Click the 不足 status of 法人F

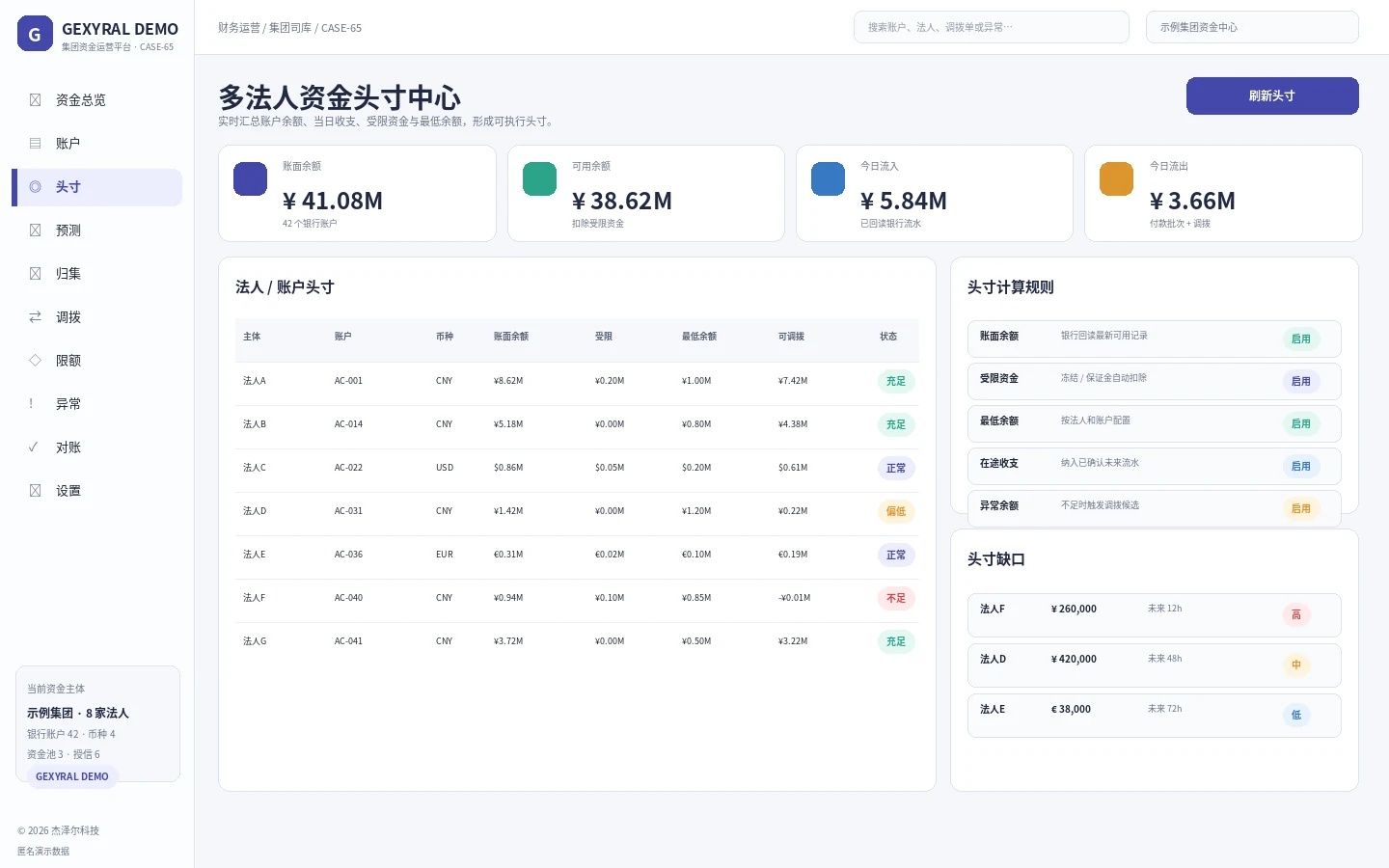896,598
